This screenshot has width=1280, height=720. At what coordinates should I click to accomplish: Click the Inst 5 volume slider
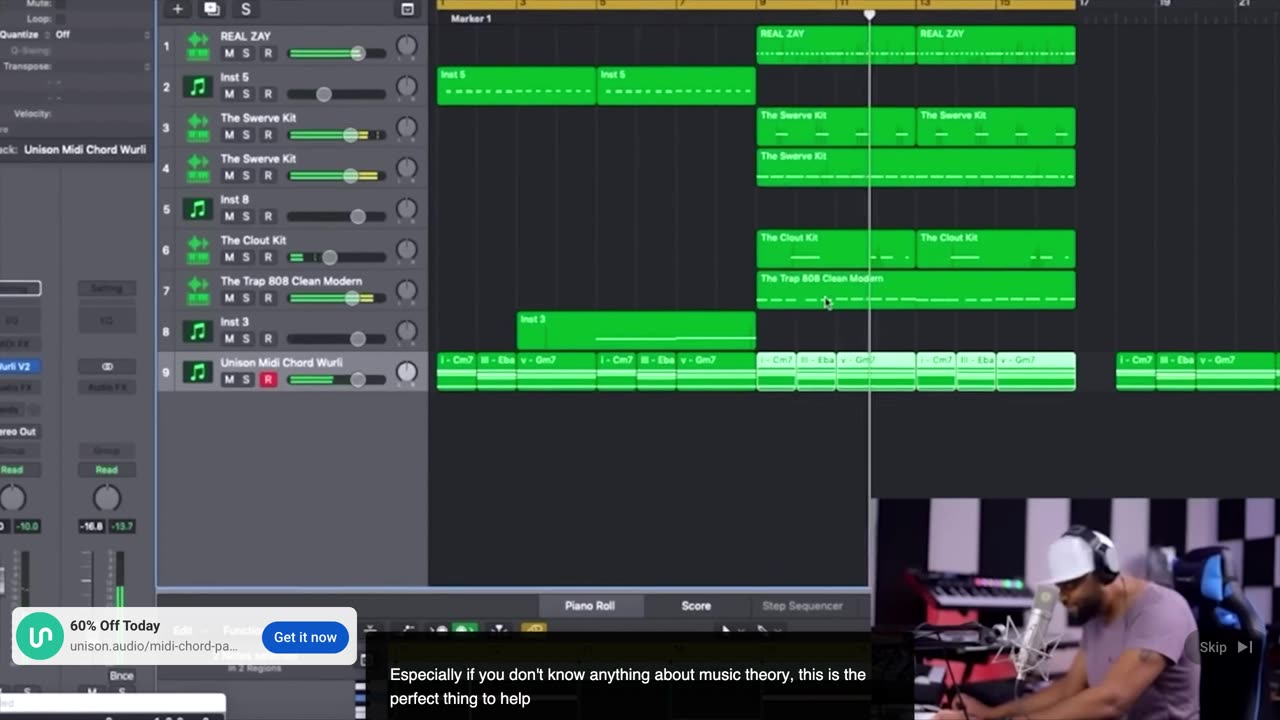pos(337,94)
